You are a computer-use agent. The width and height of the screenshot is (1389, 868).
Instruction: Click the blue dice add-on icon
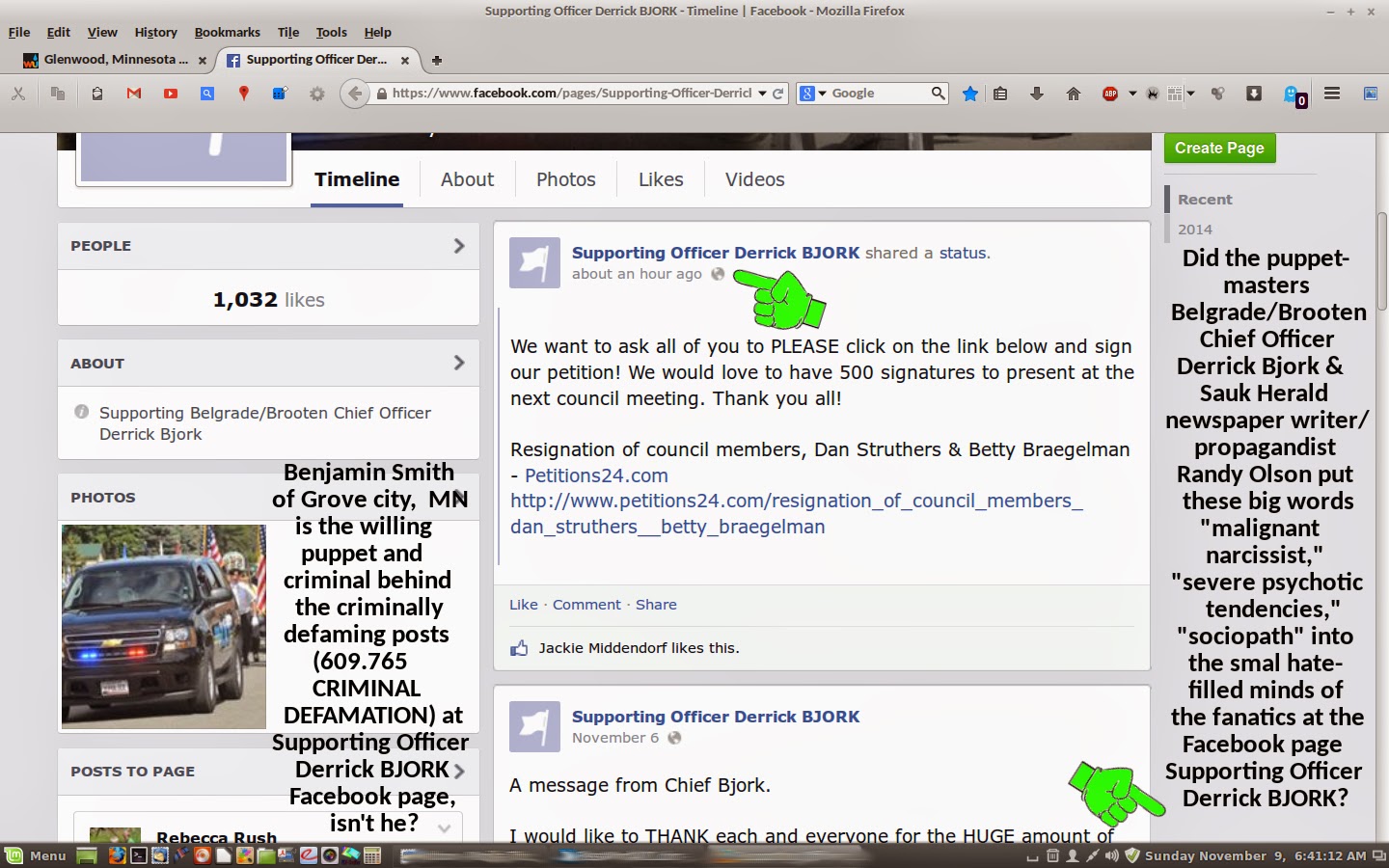pos(280,94)
